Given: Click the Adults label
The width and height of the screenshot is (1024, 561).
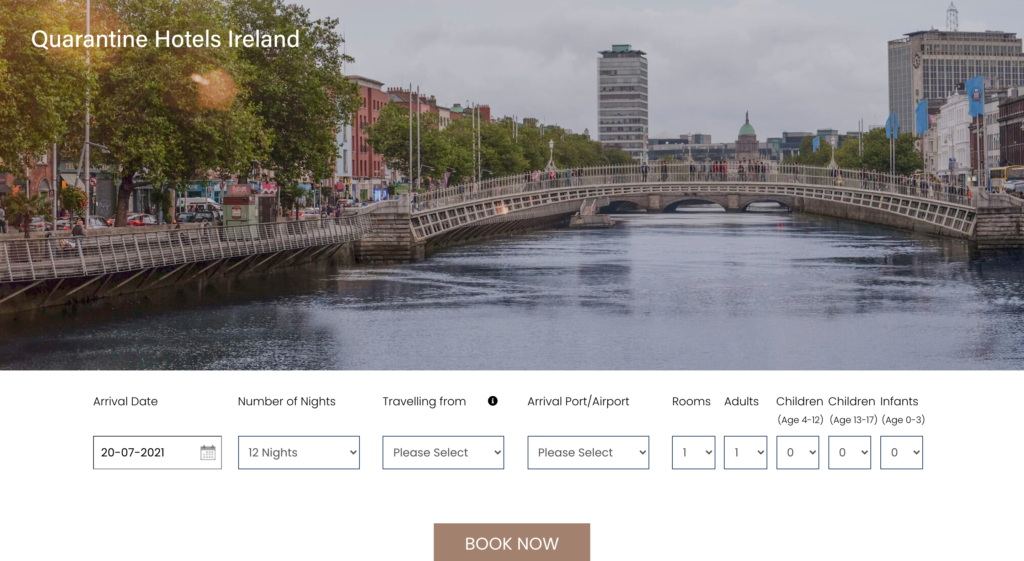Looking at the screenshot, I should [x=741, y=402].
